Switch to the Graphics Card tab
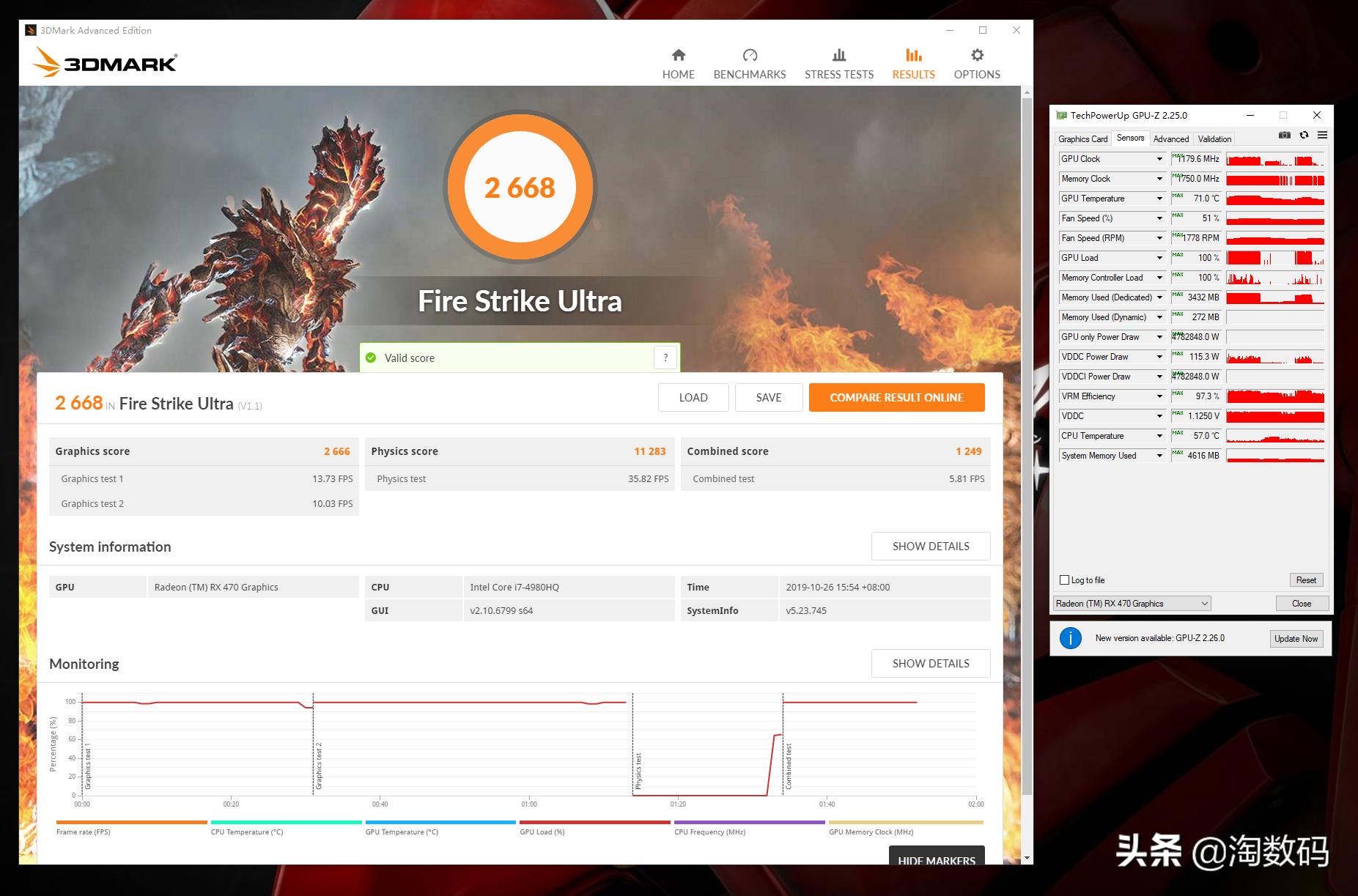This screenshot has height=896, width=1358. [1082, 139]
